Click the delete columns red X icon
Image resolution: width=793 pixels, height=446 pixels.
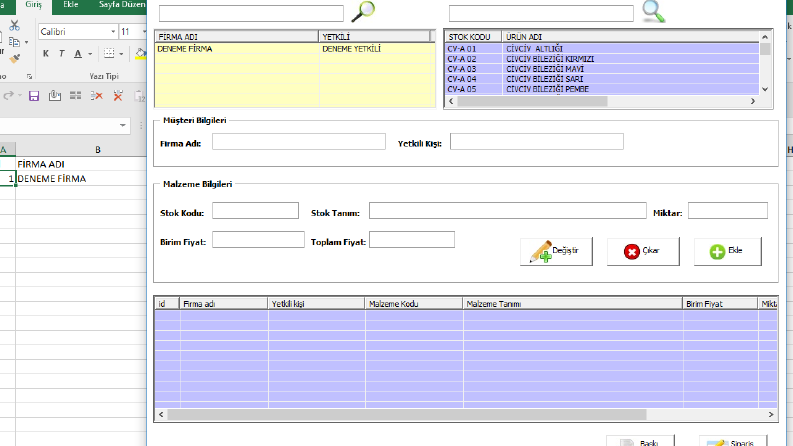click(118, 96)
